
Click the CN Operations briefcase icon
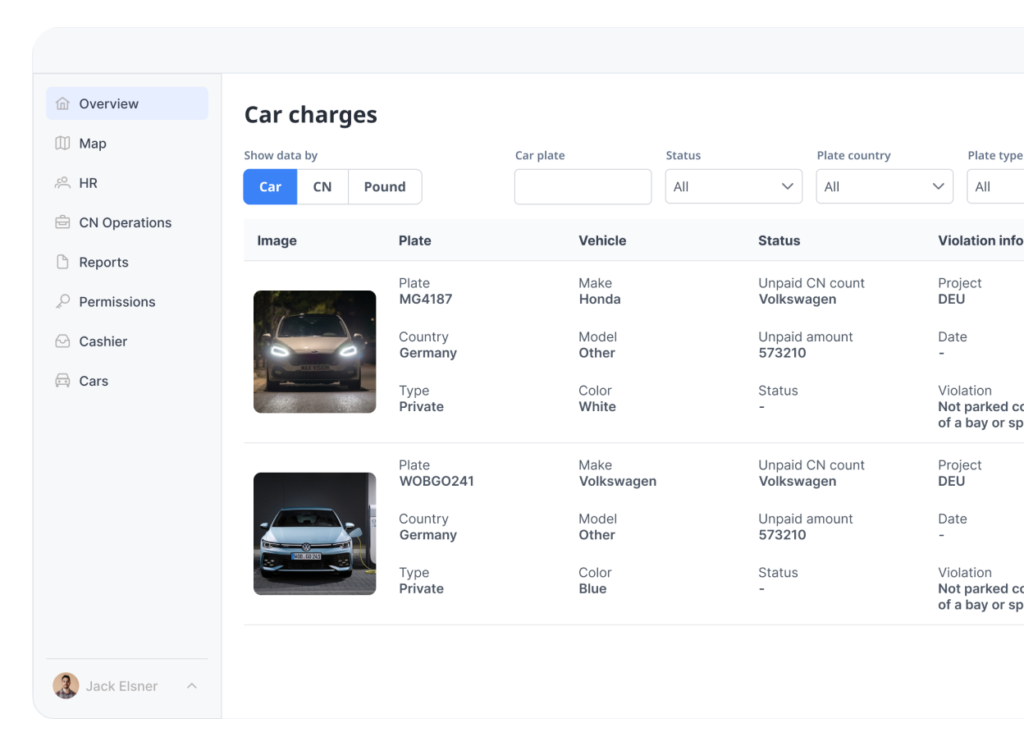(x=63, y=223)
